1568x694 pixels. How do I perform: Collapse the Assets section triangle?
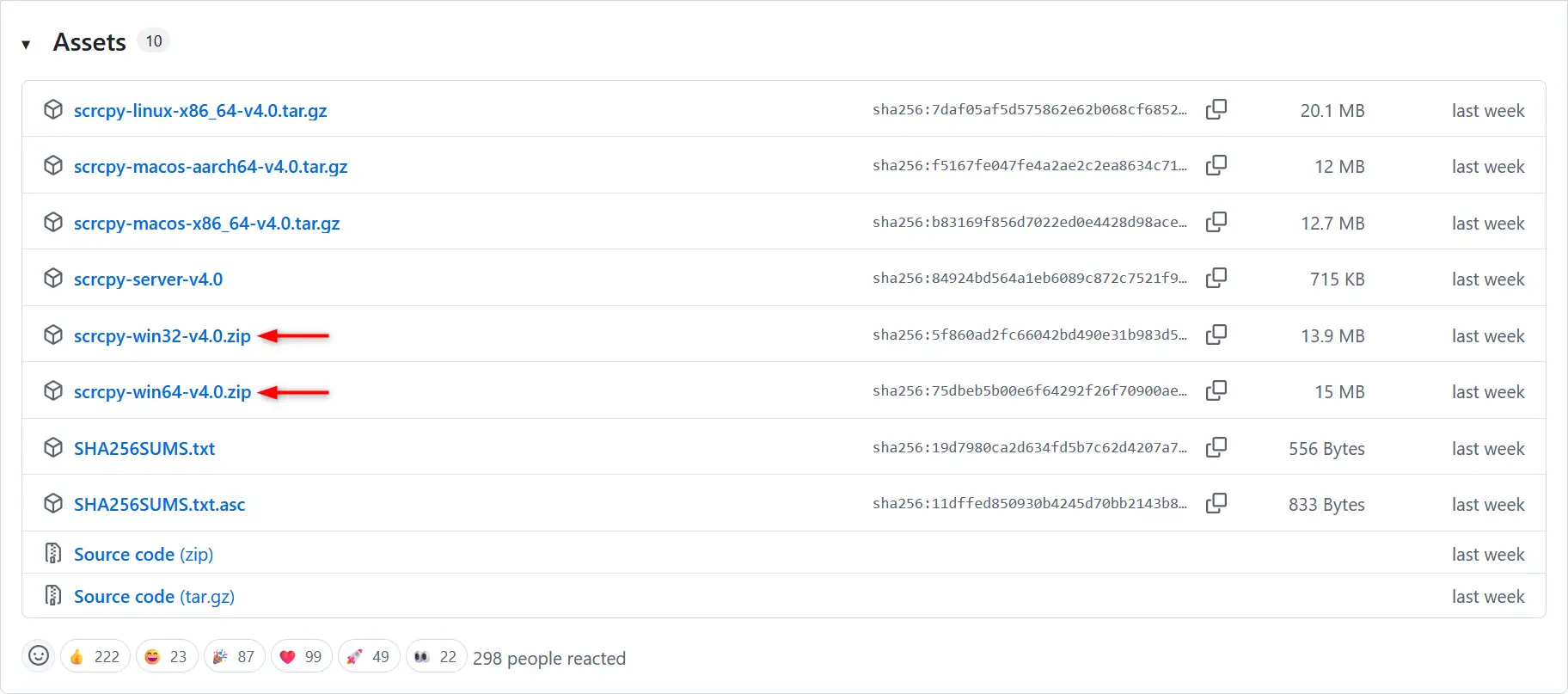point(26,44)
